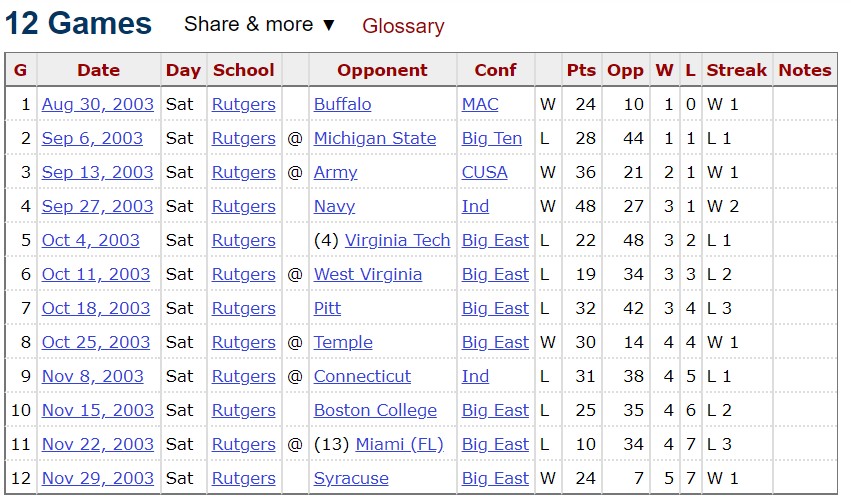Sort by the Conf column header

(x=496, y=70)
